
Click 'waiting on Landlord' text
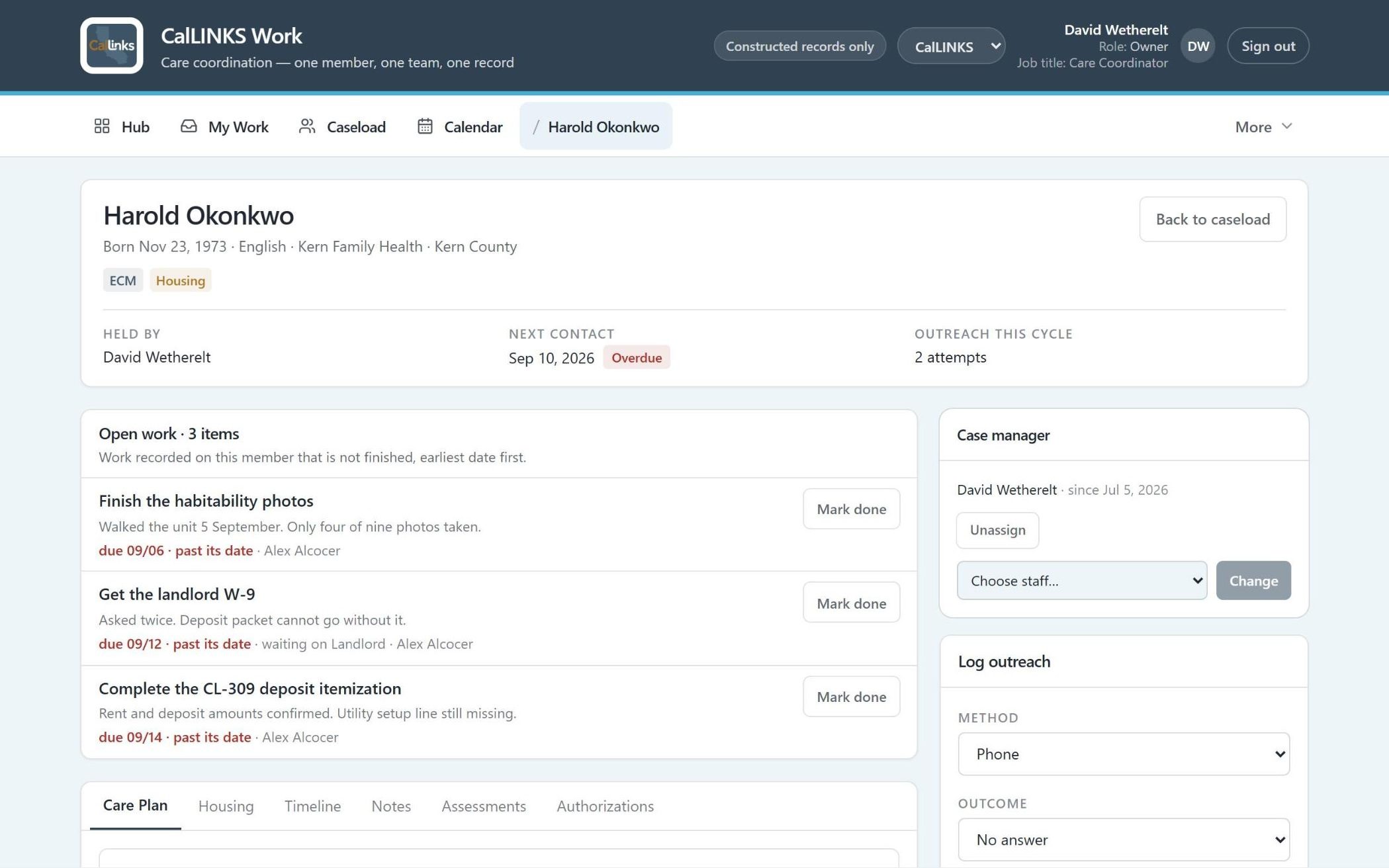pyautogui.click(x=324, y=644)
